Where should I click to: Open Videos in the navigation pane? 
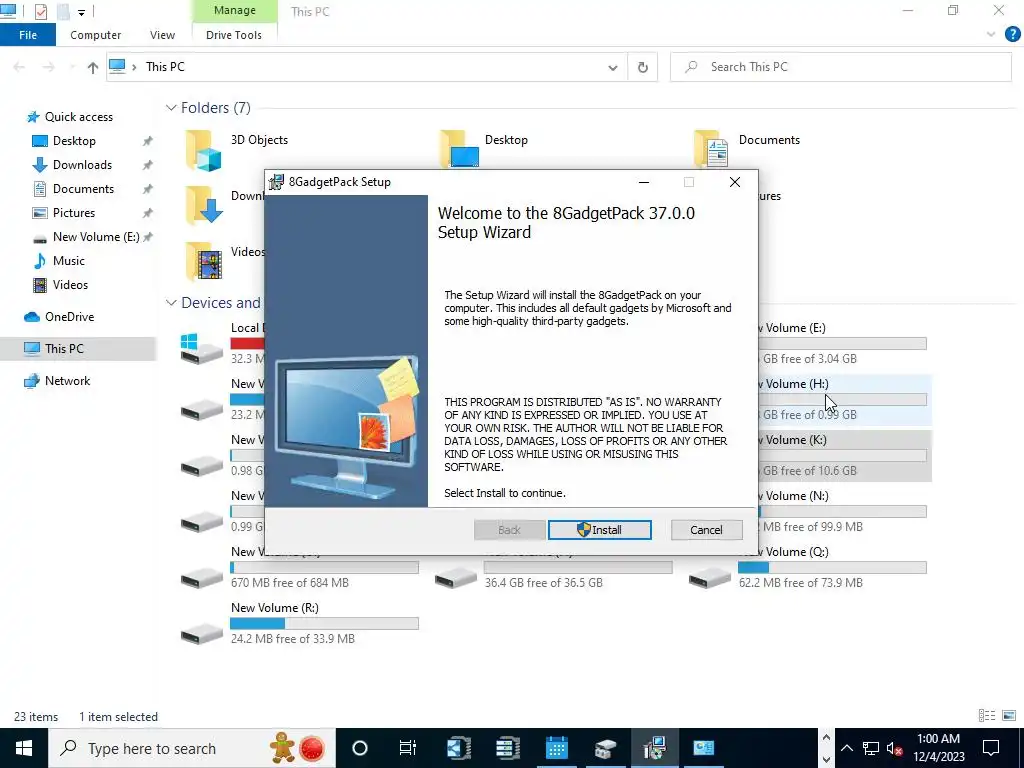[70, 285]
